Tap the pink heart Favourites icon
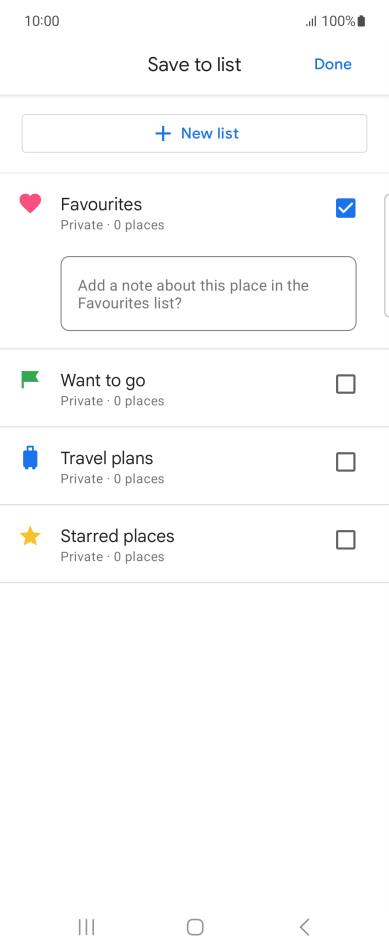The image size is (389, 952). 30,203
